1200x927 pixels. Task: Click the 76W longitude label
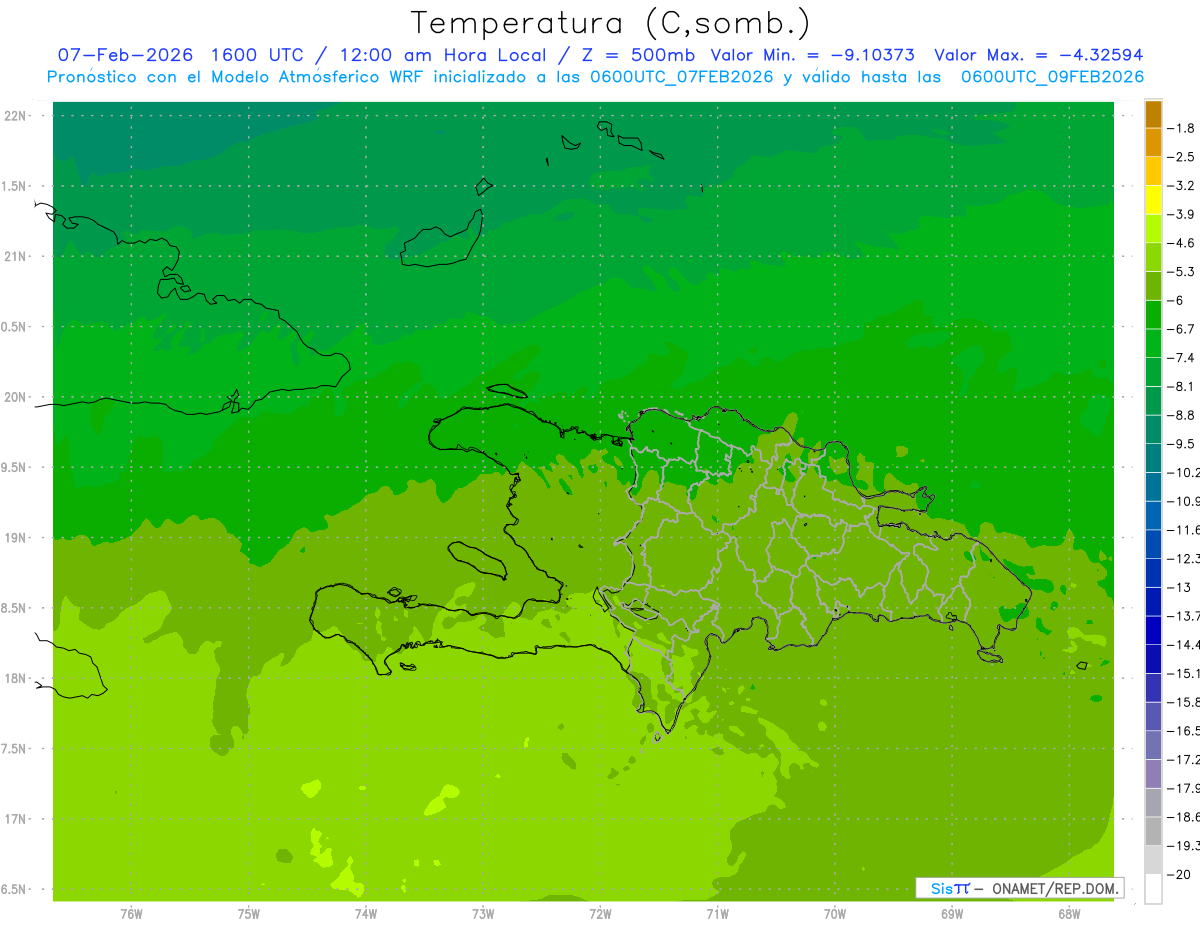tap(131, 914)
